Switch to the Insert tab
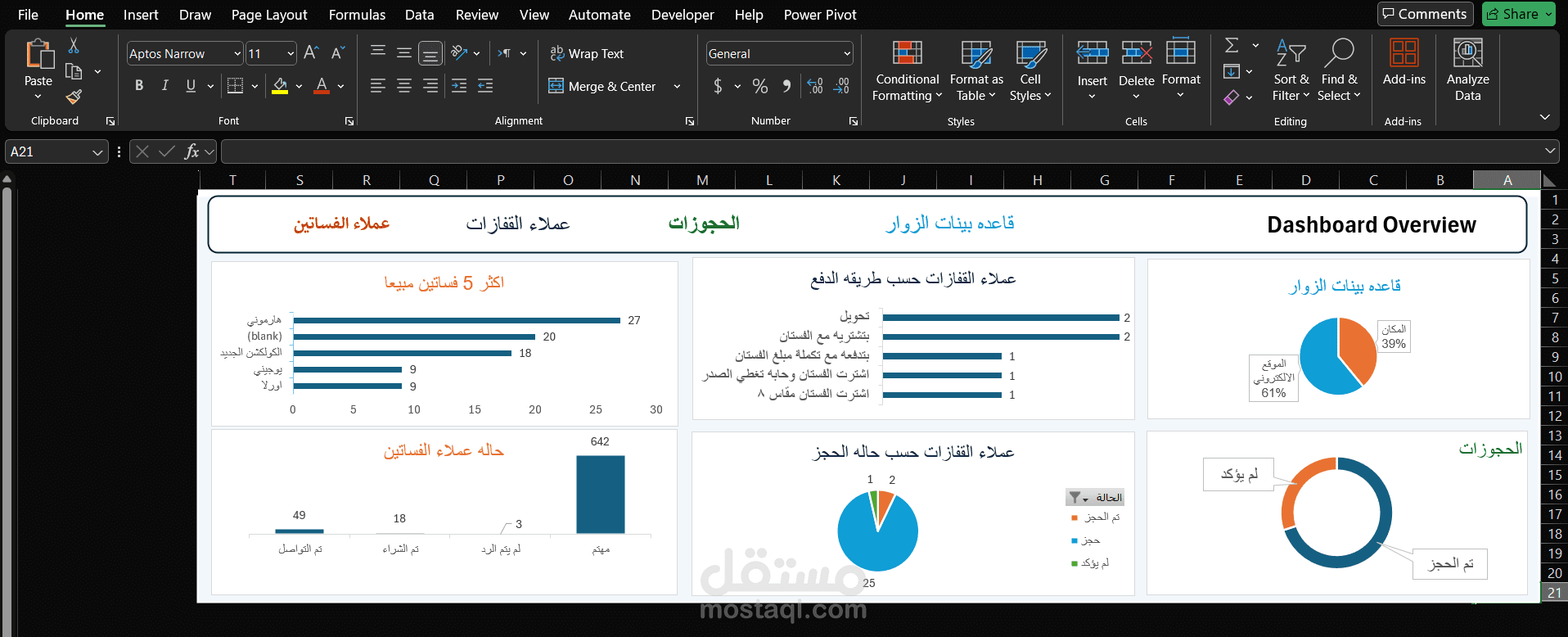Viewport: 1568px width, 637px height. pyautogui.click(x=141, y=15)
